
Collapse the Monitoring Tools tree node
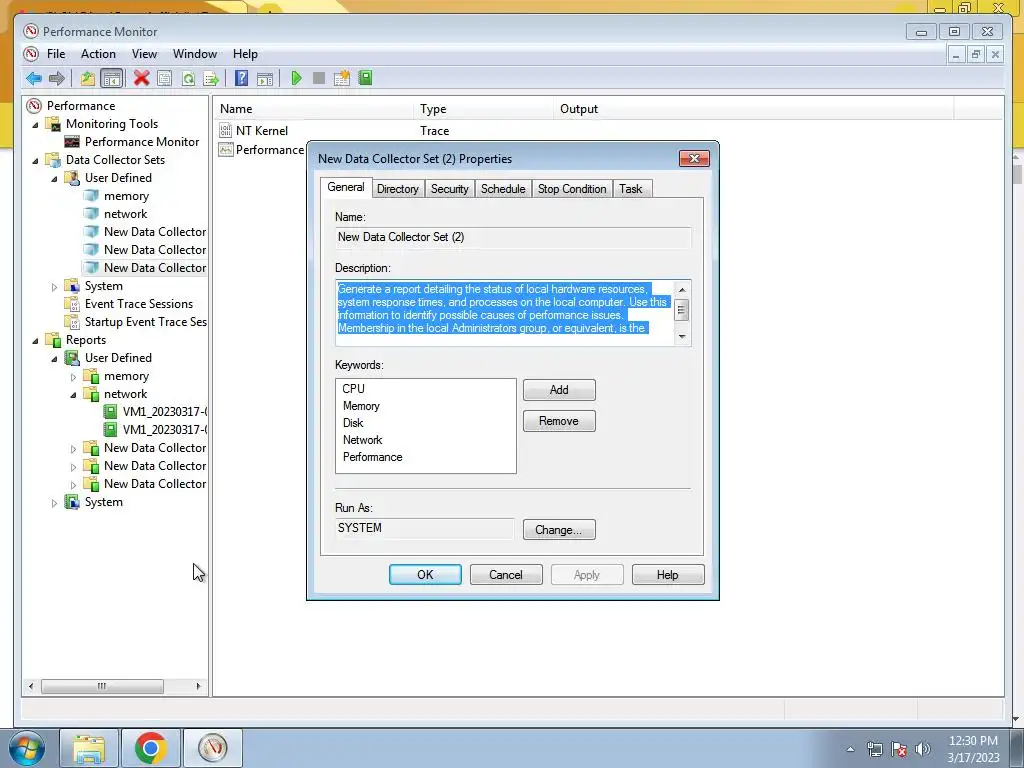[x=35, y=125]
